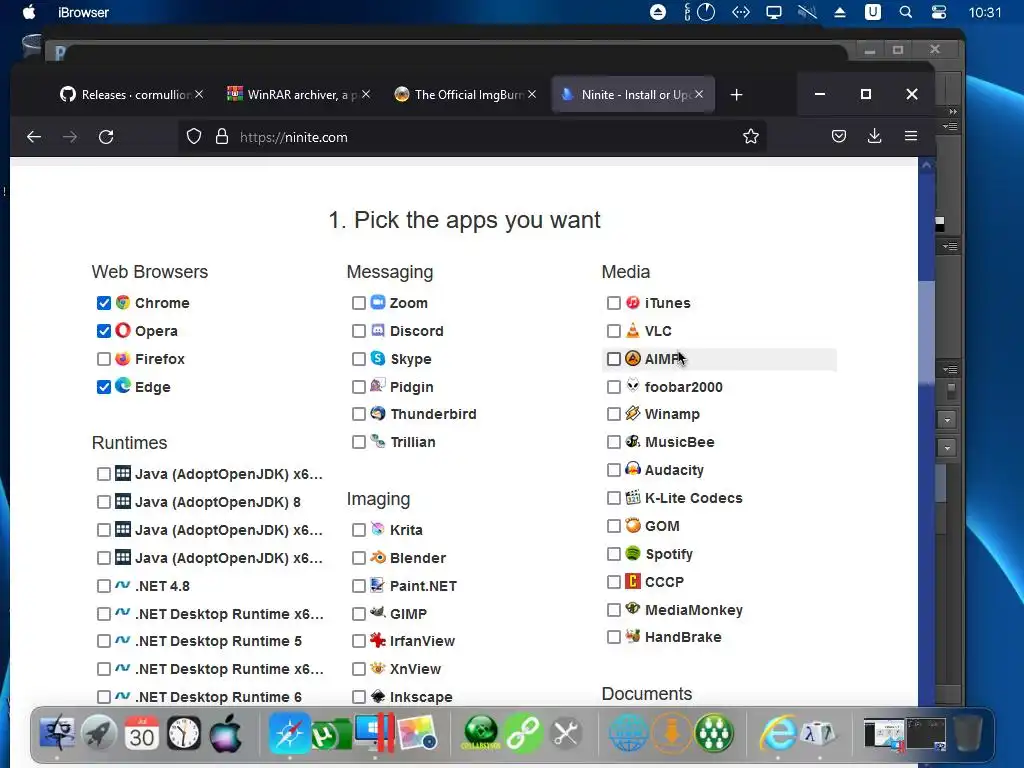Click the Spotify icon
This screenshot has width=1024, height=768.
[632, 553]
